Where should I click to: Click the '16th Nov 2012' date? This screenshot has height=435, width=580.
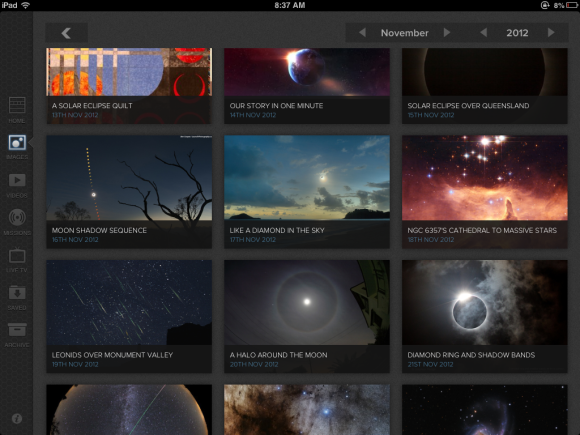75,240
